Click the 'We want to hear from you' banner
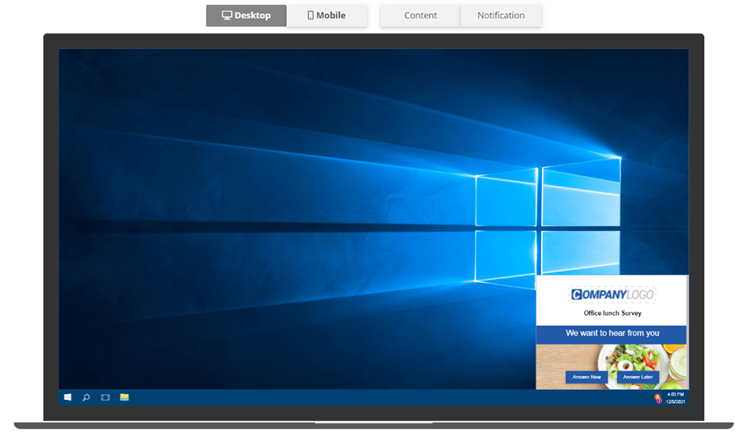 [611, 334]
